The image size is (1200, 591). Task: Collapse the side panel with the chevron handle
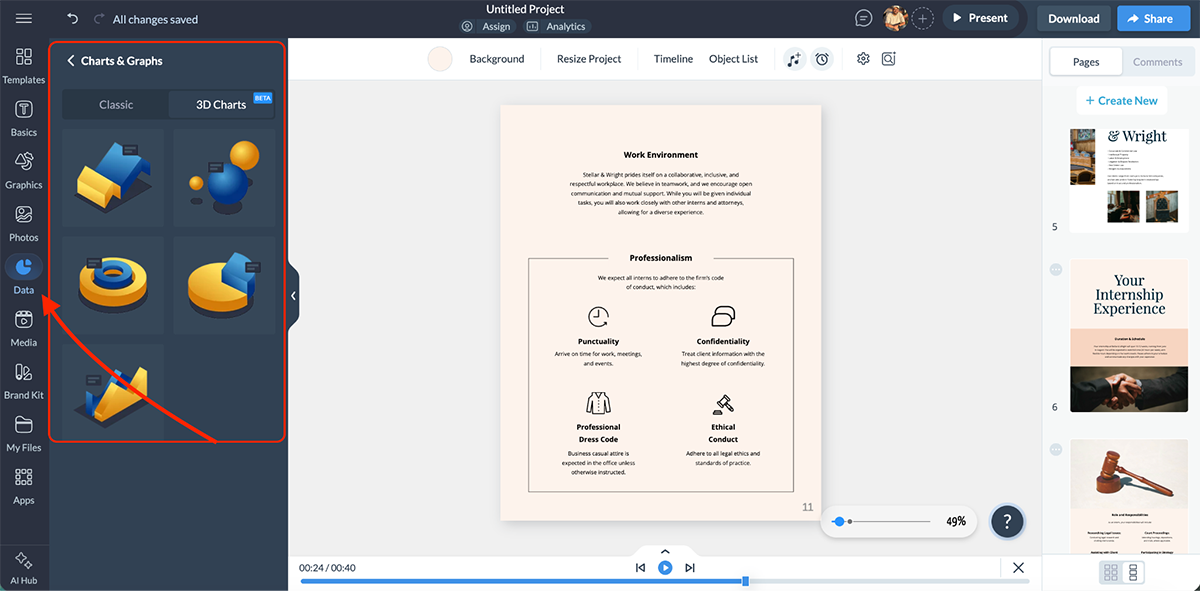click(x=293, y=295)
